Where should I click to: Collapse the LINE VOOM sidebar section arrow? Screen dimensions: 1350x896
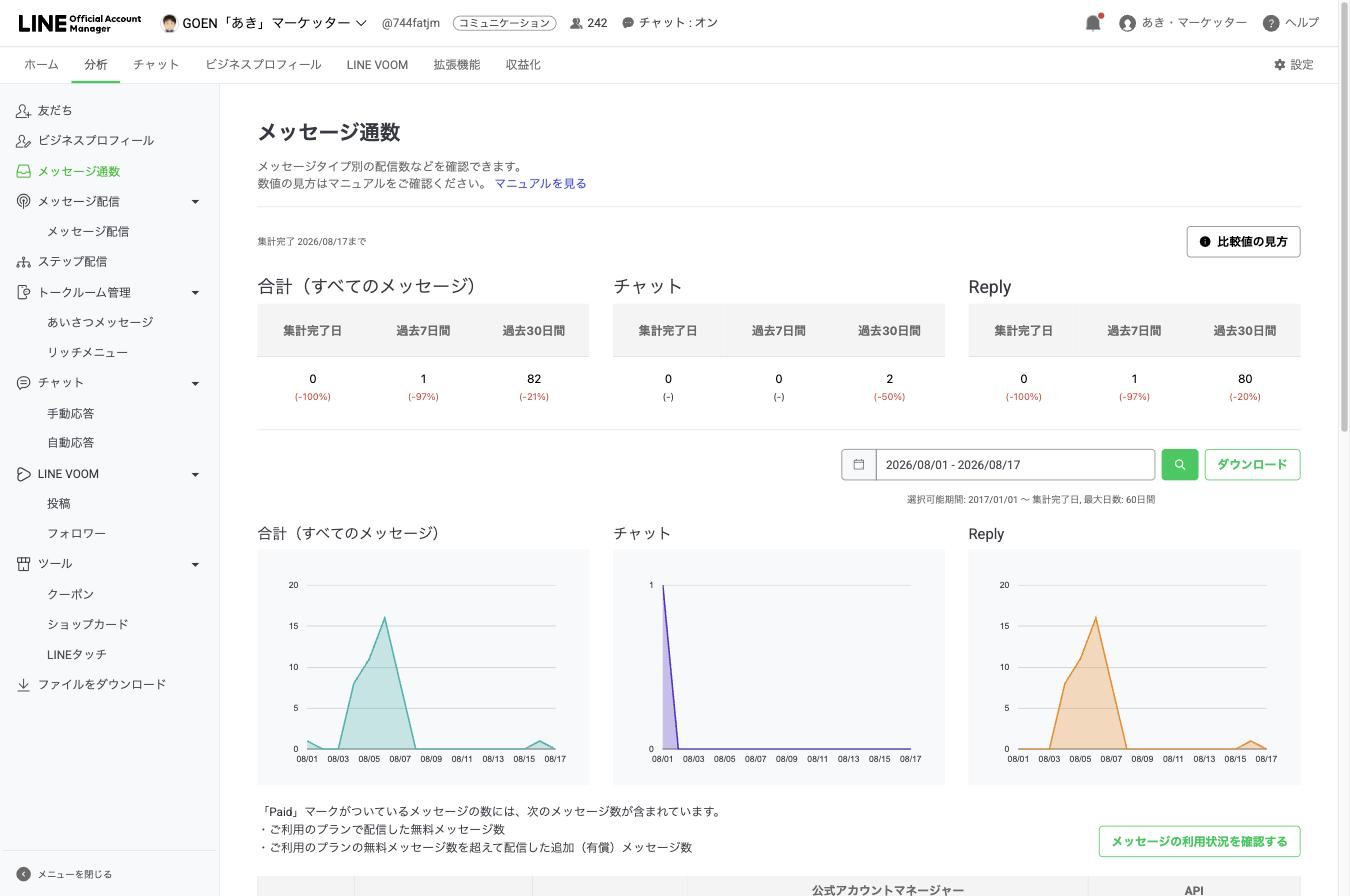(x=195, y=474)
